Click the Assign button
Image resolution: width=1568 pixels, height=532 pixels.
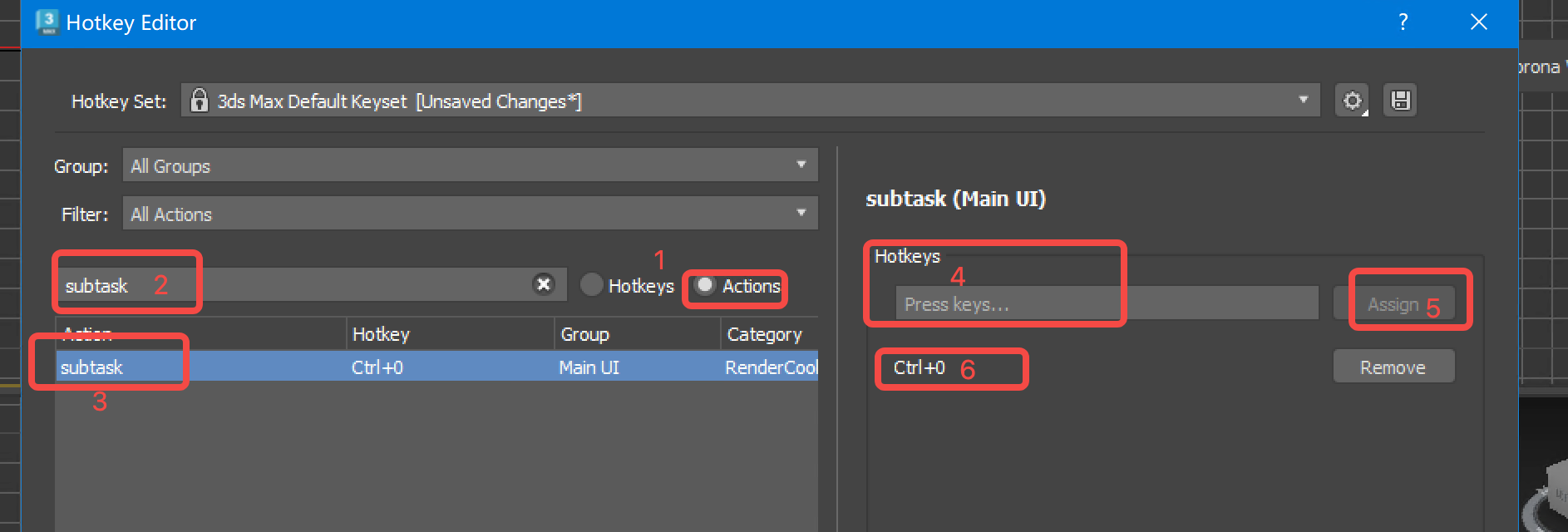(1393, 304)
